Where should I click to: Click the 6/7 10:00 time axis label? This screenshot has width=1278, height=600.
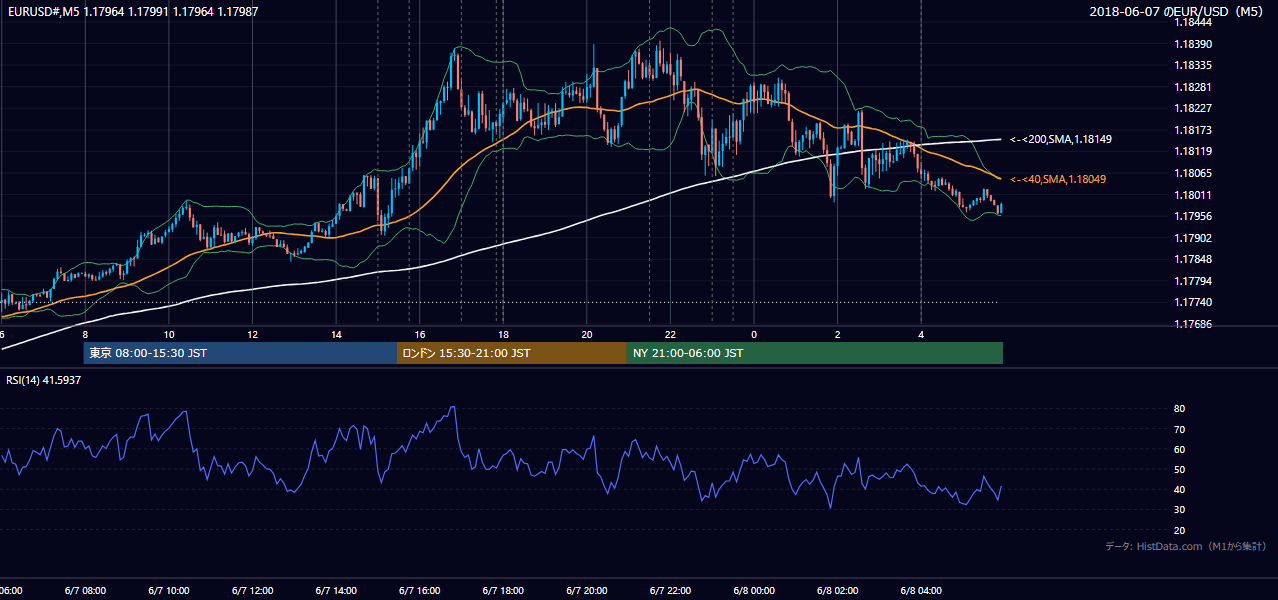168,591
